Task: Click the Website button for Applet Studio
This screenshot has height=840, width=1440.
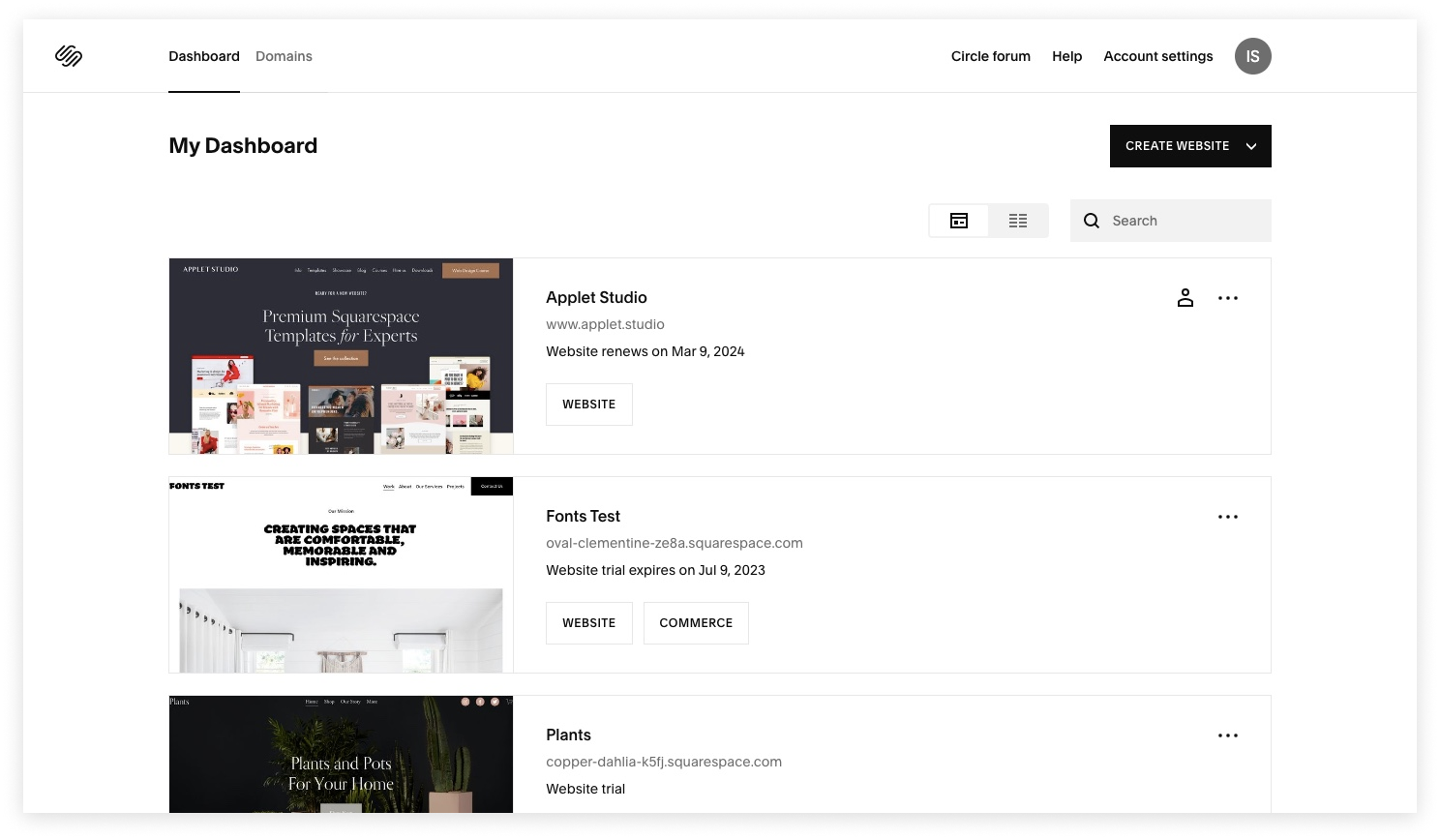Action: pos(589,405)
